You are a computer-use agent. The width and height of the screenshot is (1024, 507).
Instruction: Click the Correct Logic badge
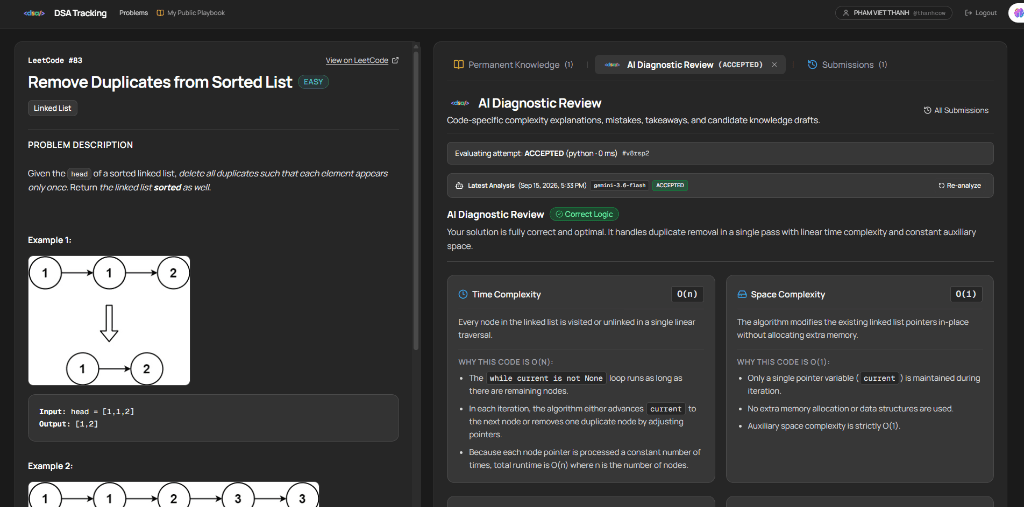pyautogui.click(x=584, y=214)
